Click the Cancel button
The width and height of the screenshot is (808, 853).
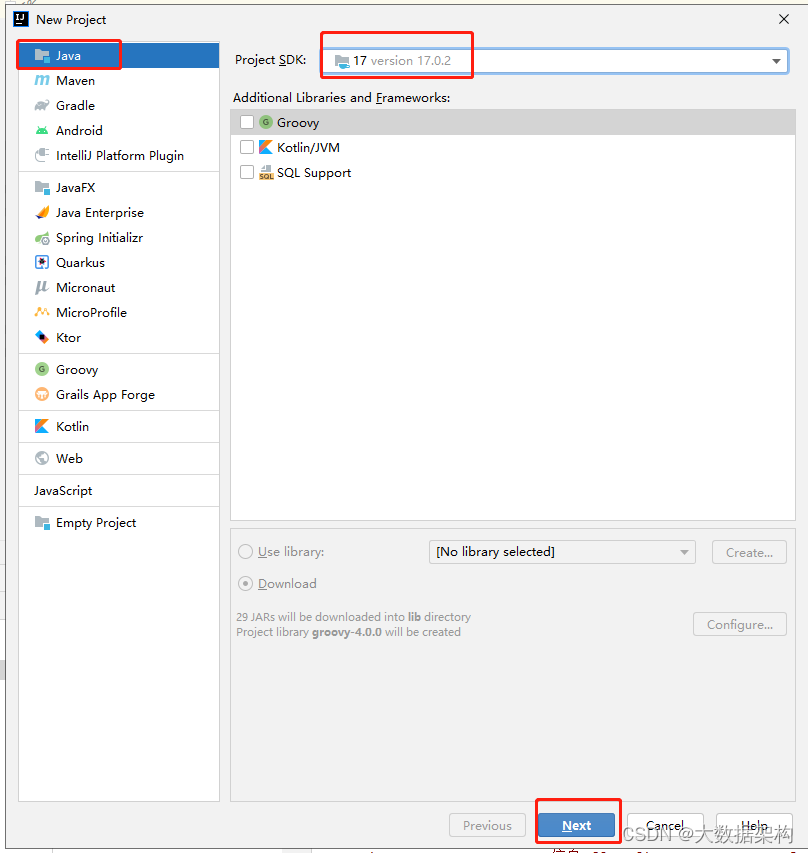(x=665, y=825)
